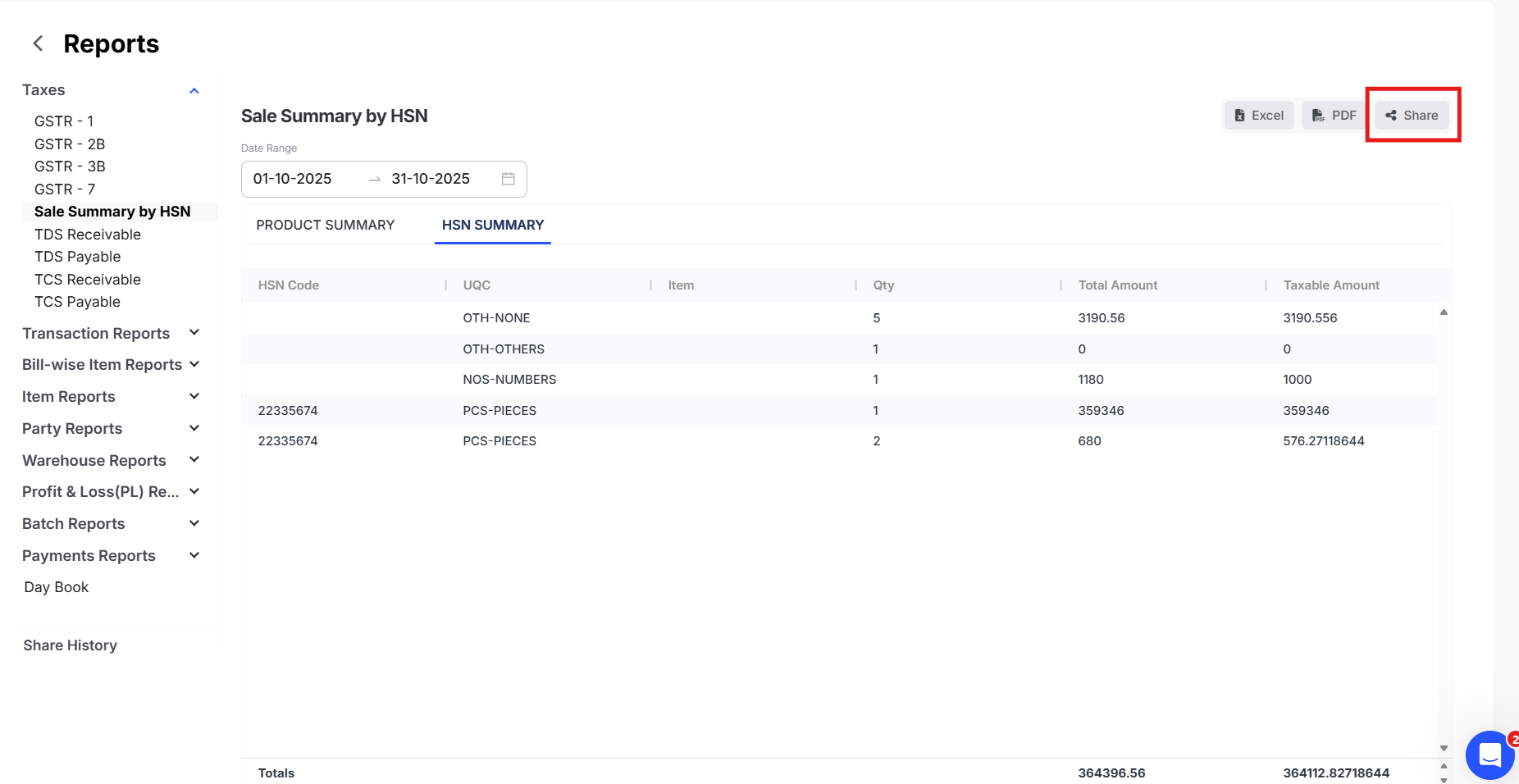Expand Transaction Reports section
The height and width of the screenshot is (784, 1519).
click(194, 333)
